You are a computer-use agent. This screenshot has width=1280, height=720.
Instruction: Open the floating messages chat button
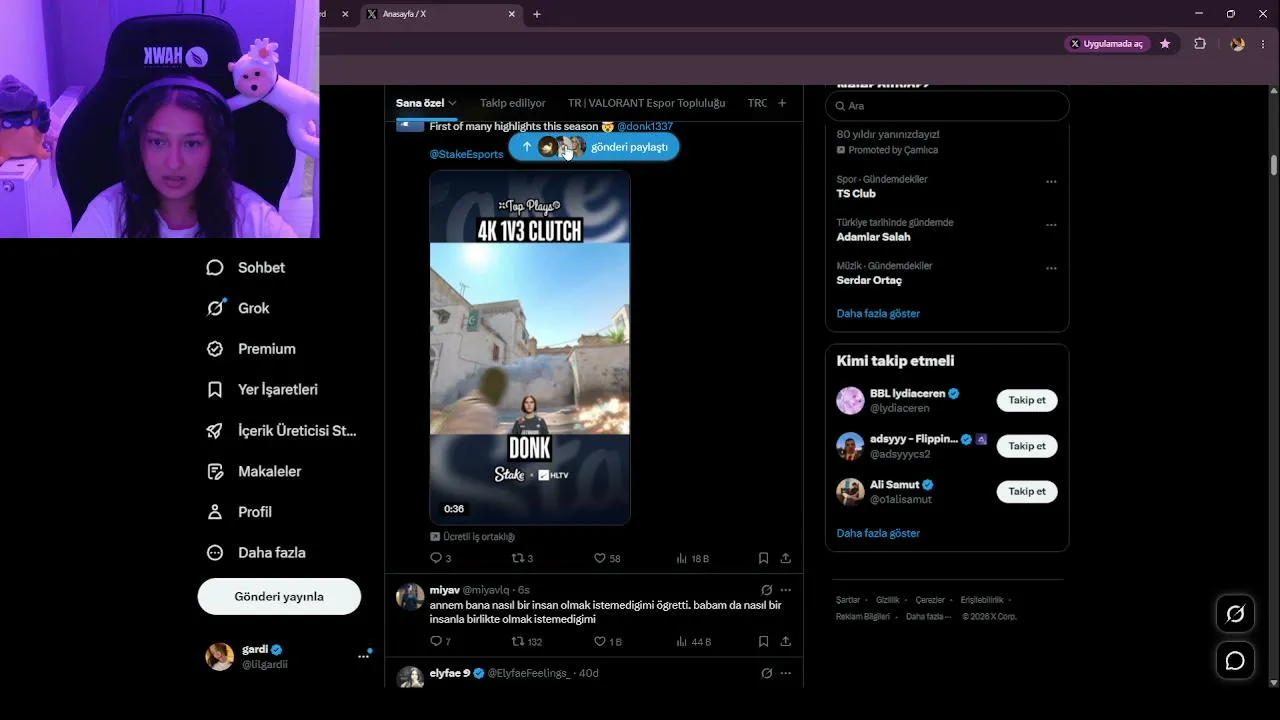point(1235,661)
